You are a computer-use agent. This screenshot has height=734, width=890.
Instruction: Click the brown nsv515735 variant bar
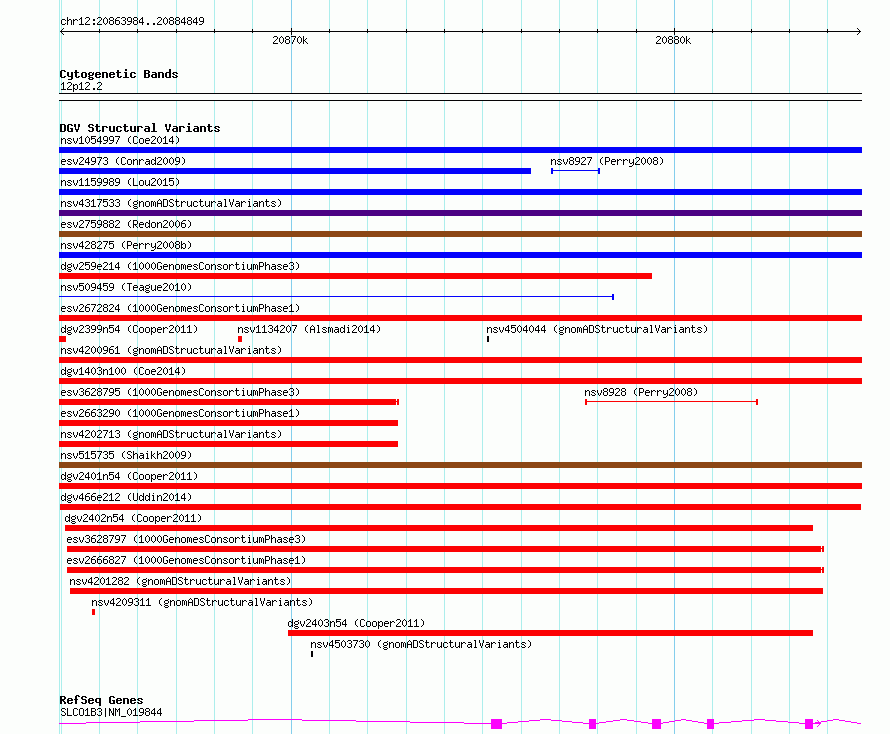[x=460, y=465]
